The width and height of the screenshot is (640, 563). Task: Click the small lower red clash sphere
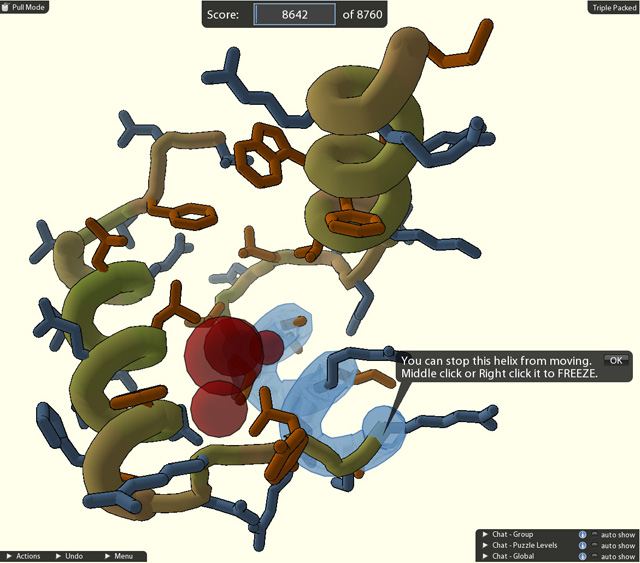tap(213, 405)
